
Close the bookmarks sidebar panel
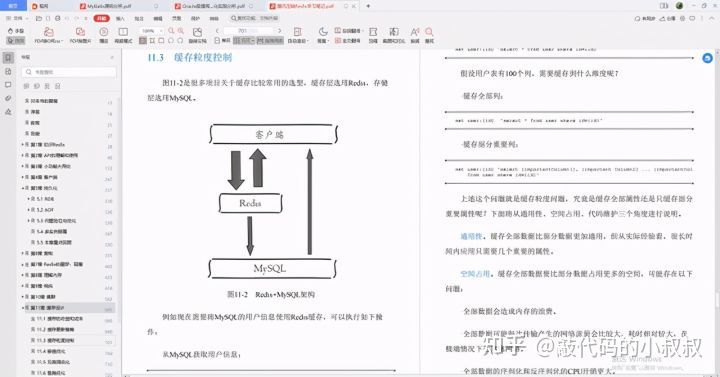coord(112,57)
